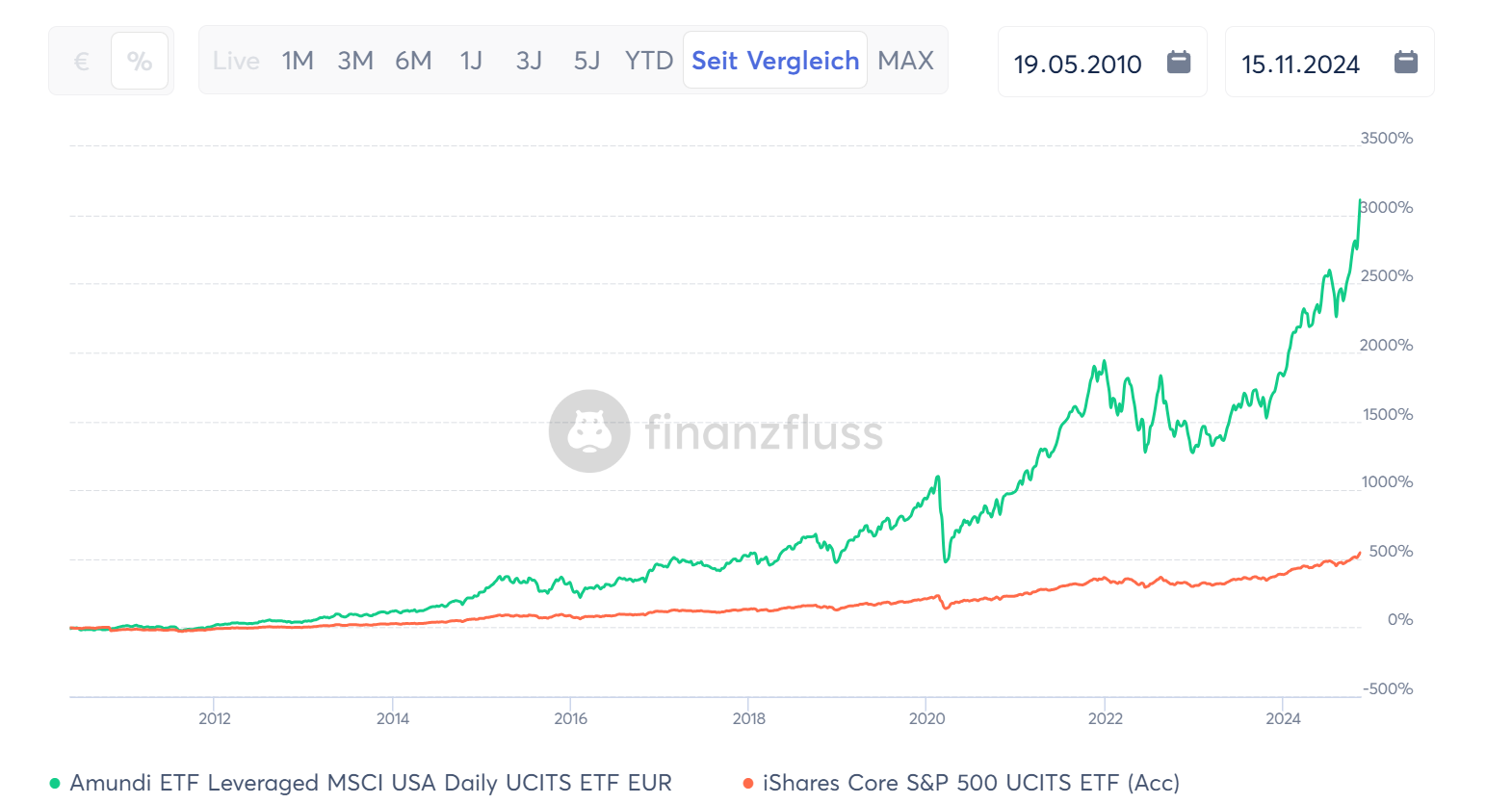Click the orange iShares legend dot
The image size is (1512, 804).
coord(748,784)
